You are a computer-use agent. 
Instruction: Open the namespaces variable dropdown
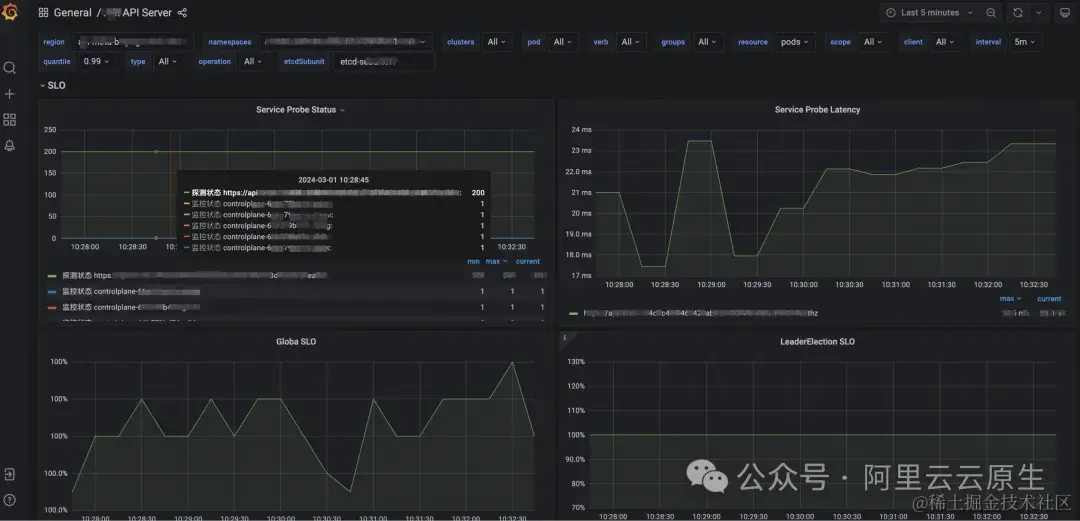pos(346,42)
